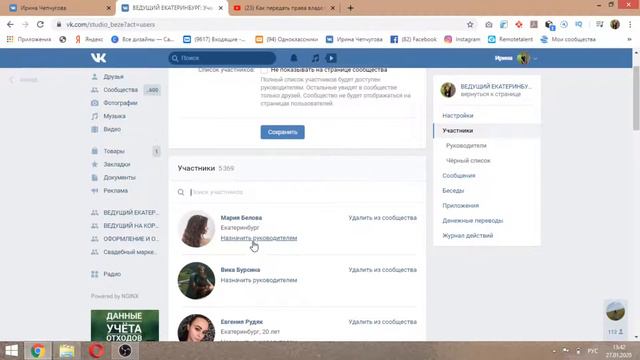Open the Facebook bookmark

click(x=413, y=39)
